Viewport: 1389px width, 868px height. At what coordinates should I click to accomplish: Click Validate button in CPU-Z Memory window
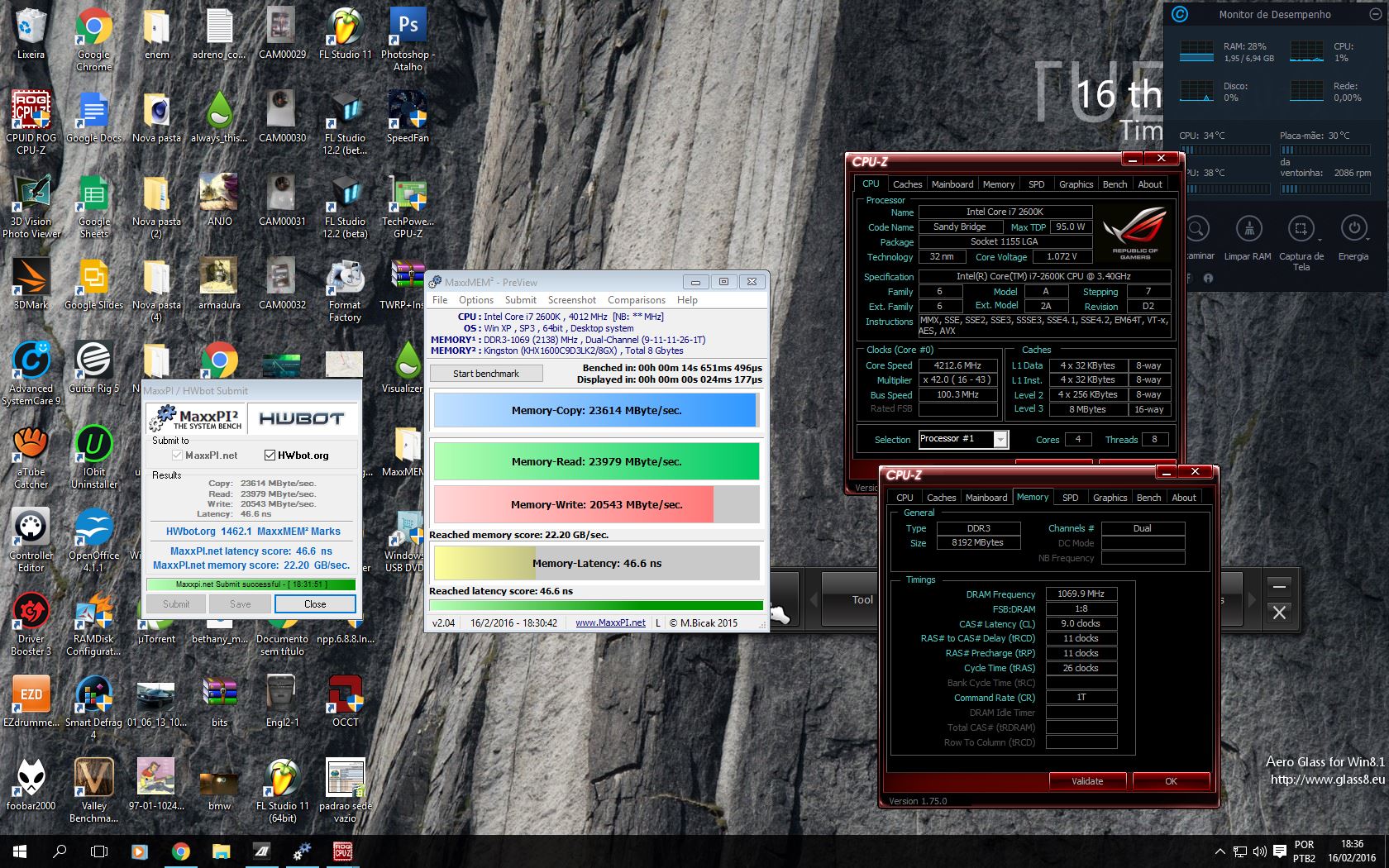pyautogui.click(x=1087, y=781)
